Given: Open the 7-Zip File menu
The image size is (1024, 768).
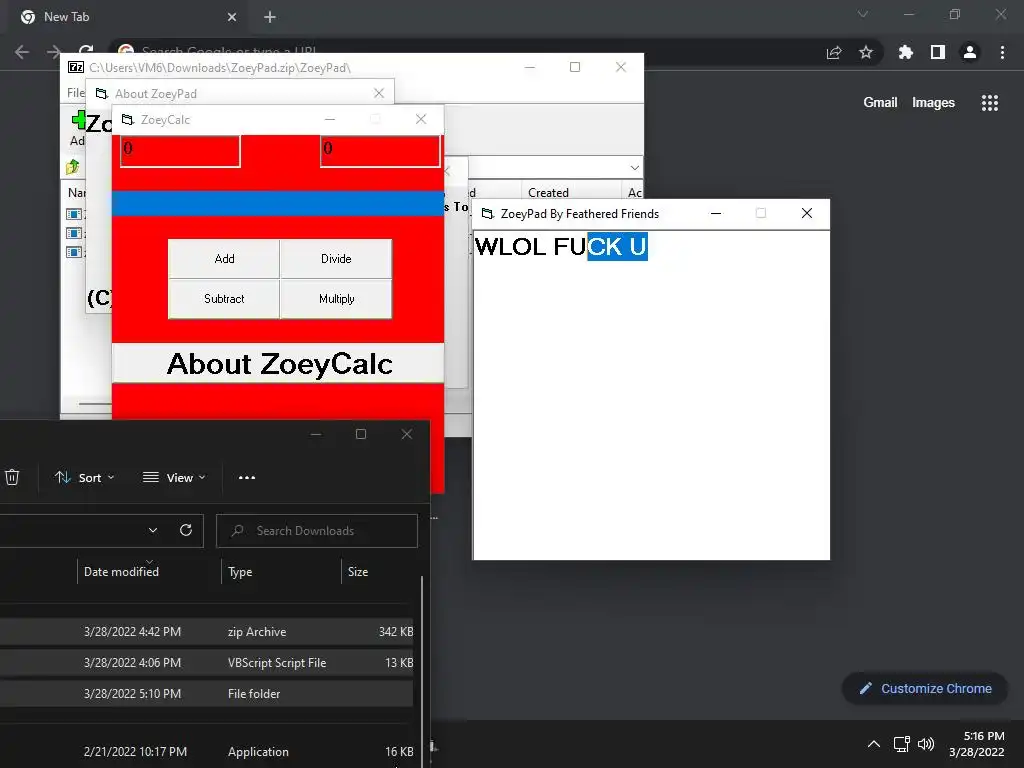Looking at the screenshot, I should point(76,93).
